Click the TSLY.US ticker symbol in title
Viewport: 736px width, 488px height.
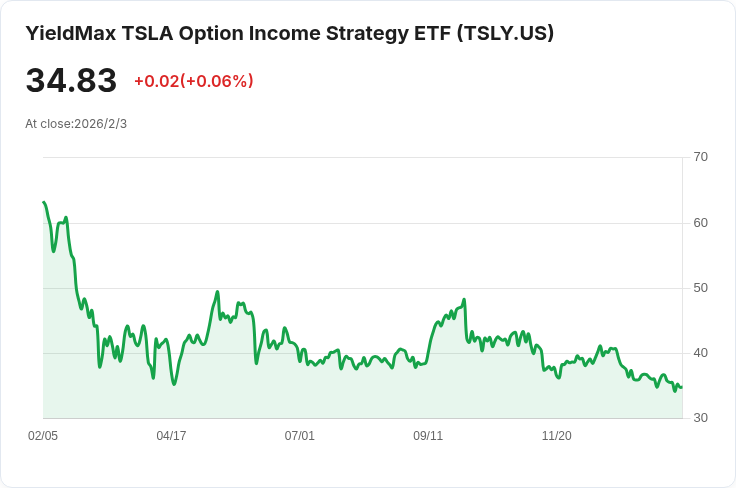[506, 33]
